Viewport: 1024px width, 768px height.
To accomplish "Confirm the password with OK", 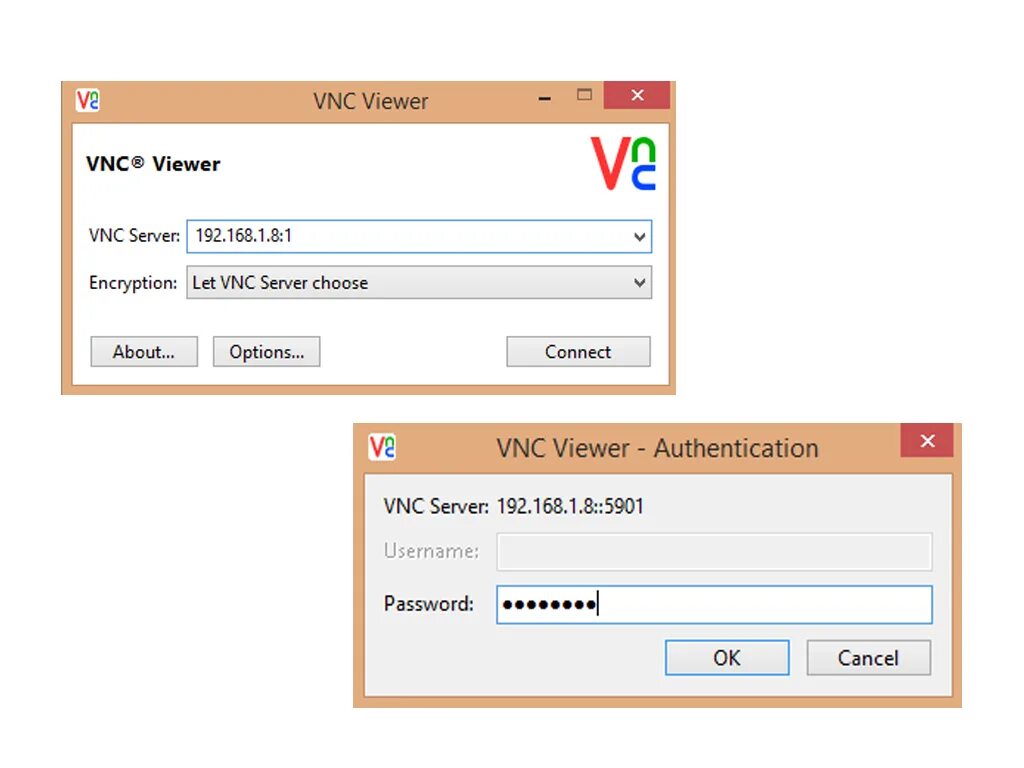I will click(727, 658).
